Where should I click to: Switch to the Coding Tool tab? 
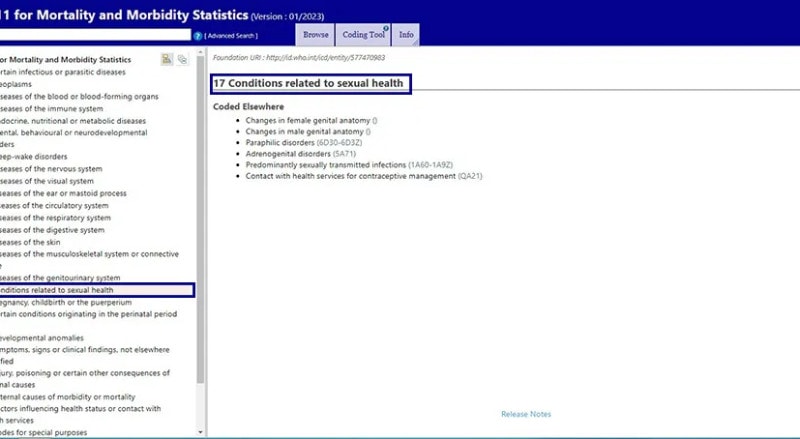click(x=362, y=35)
